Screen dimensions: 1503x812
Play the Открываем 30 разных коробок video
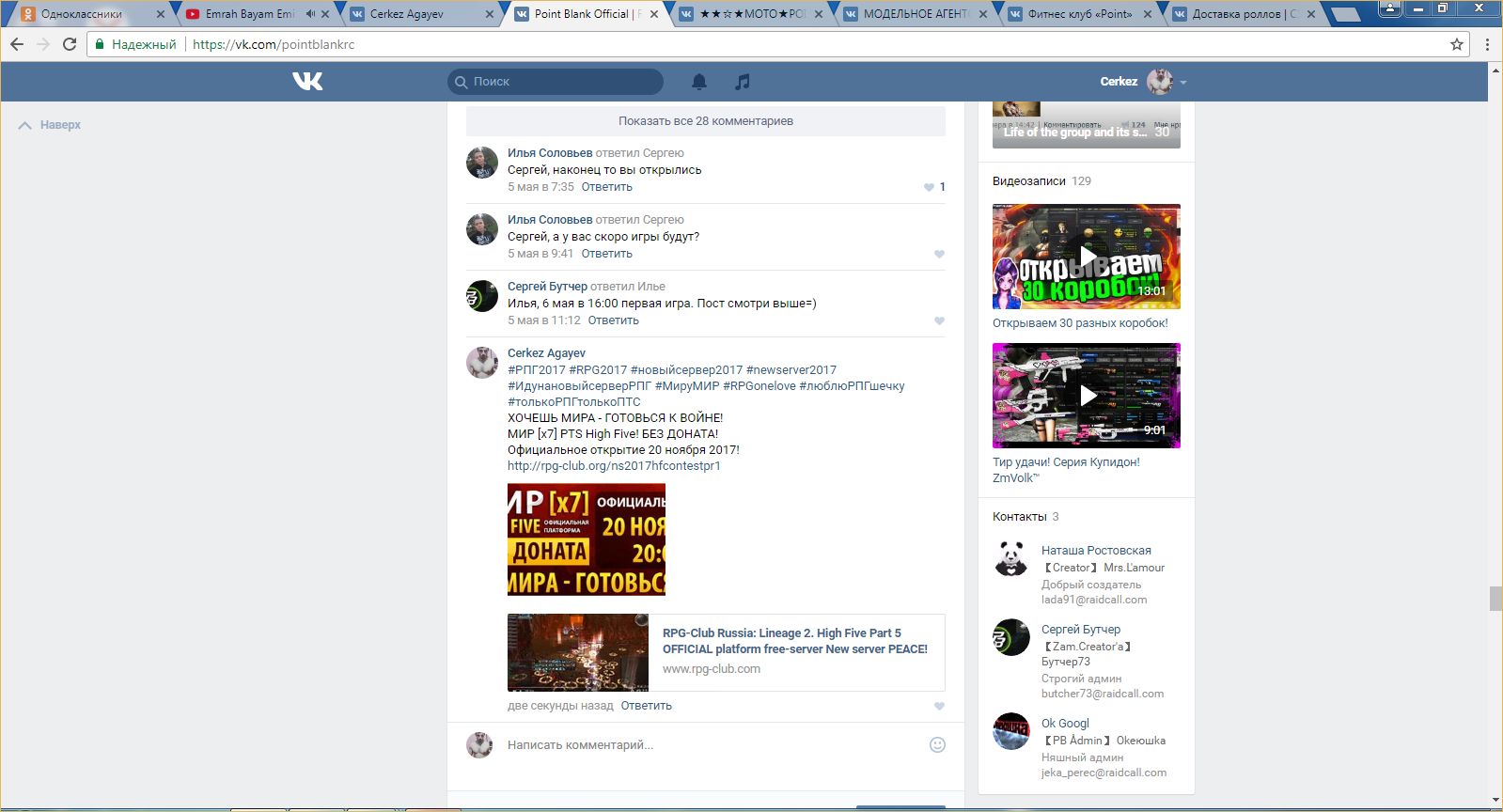1087,257
